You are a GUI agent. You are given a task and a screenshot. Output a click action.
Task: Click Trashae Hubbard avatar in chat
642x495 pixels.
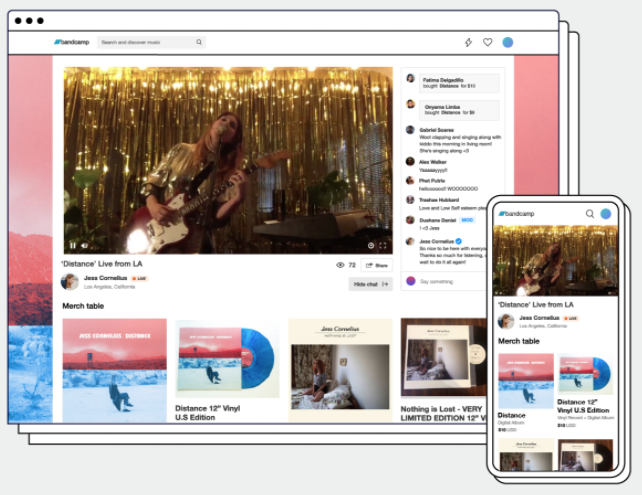click(410, 199)
